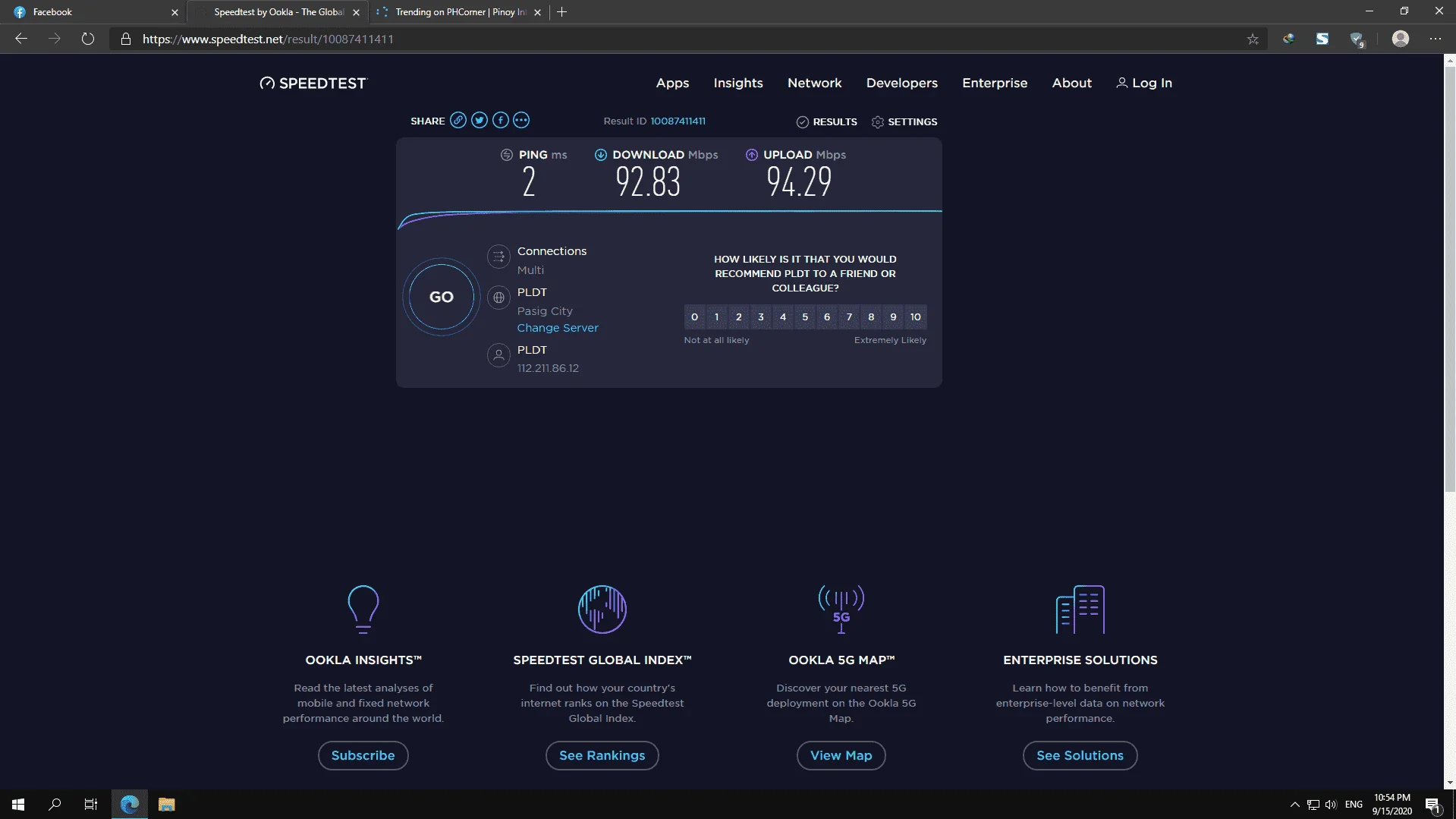1456x819 pixels.
Task: Start a new test with GO
Action: 442,298
